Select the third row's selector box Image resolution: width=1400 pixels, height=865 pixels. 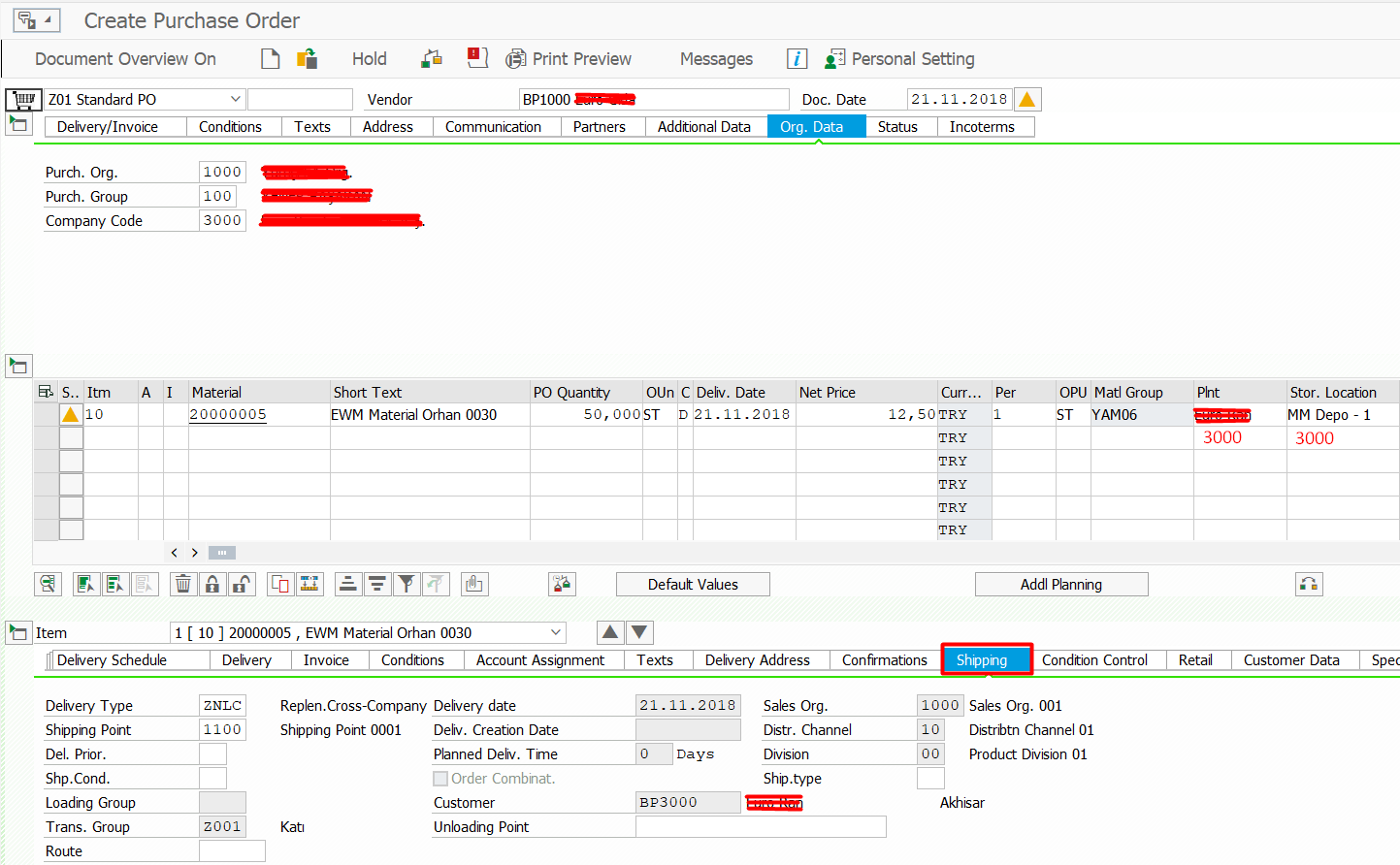(x=71, y=461)
